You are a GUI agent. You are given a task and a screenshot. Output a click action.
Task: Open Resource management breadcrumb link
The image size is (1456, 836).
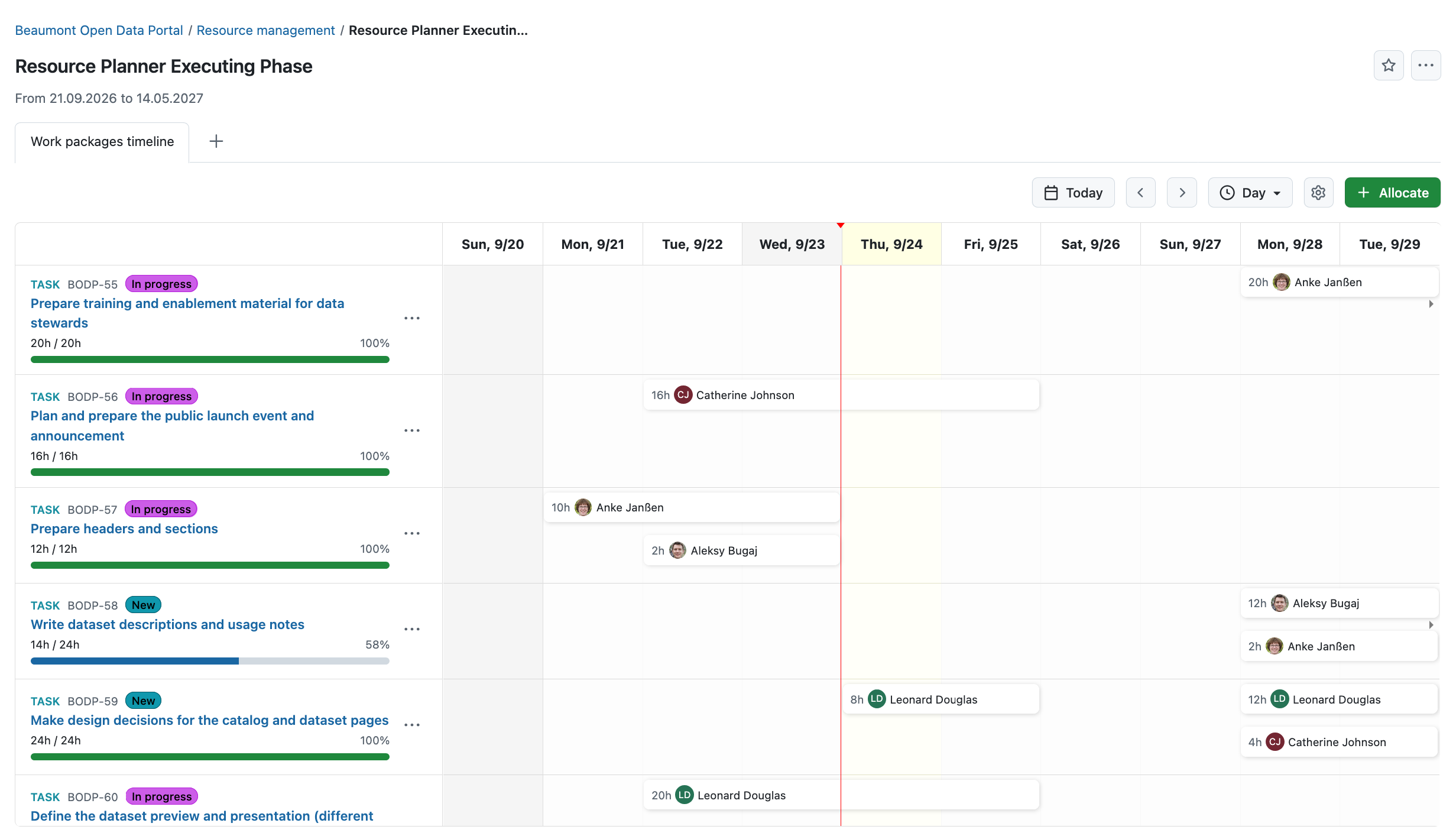point(265,30)
